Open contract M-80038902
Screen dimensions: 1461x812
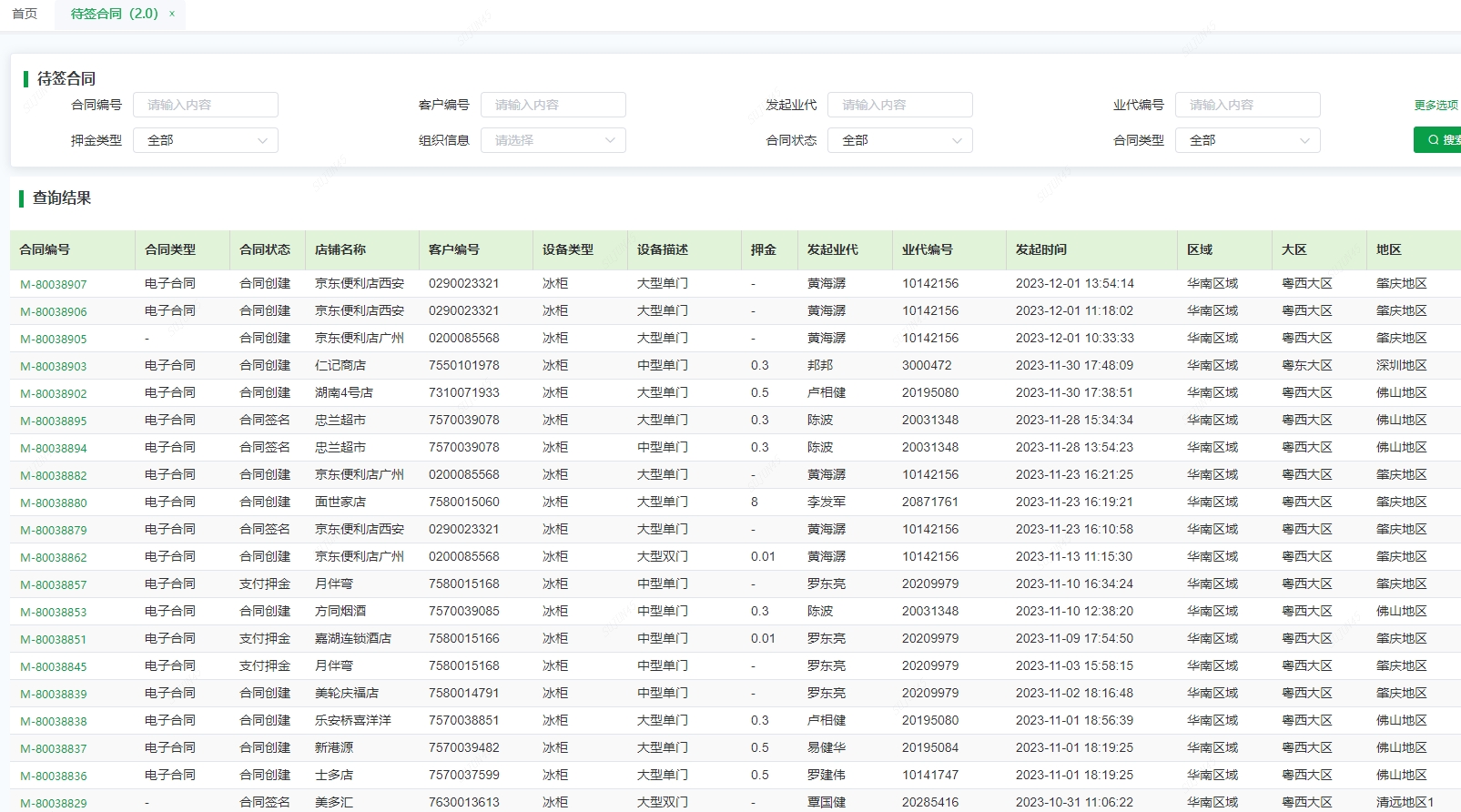click(x=54, y=393)
